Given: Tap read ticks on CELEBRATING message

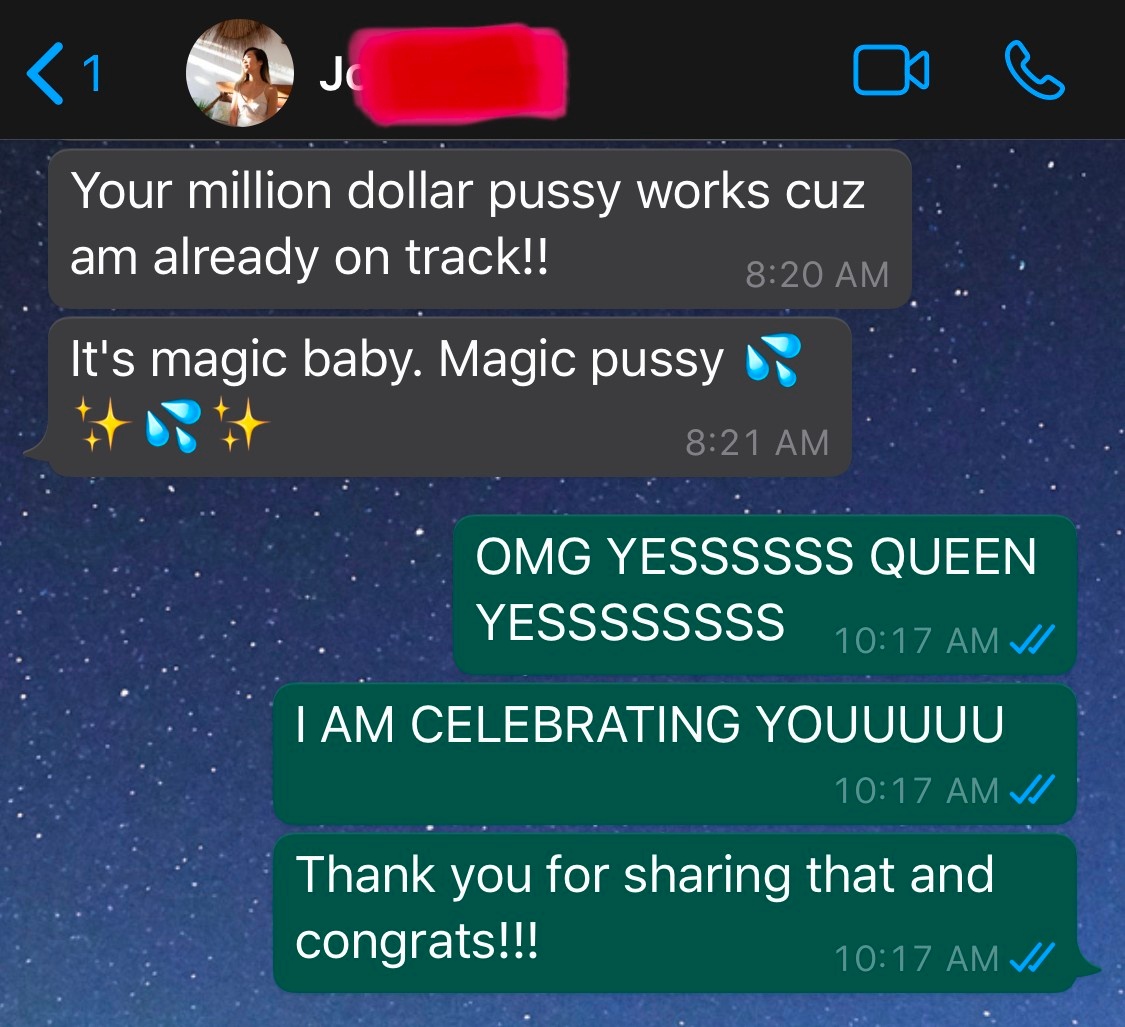Looking at the screenshot, I should [x=1032, y=789].
